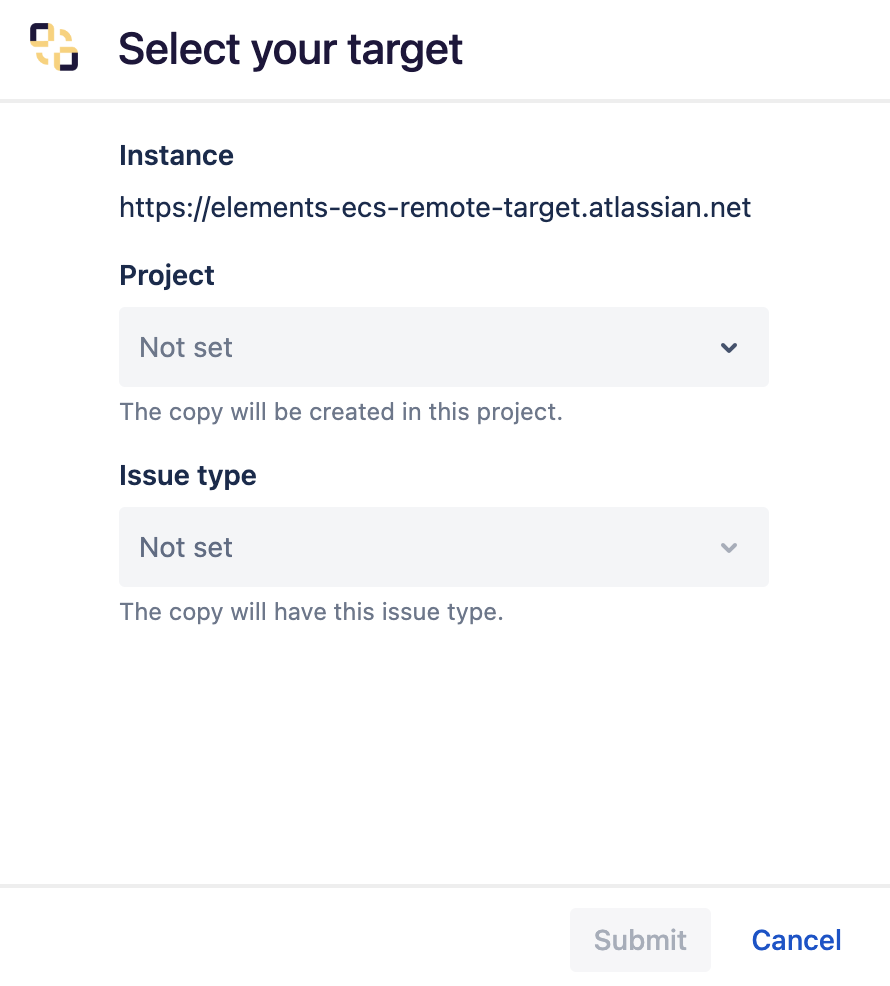Click the divider line above the Submit button
The width and height of the screenshot is (890, 986).
coord(445,886)
